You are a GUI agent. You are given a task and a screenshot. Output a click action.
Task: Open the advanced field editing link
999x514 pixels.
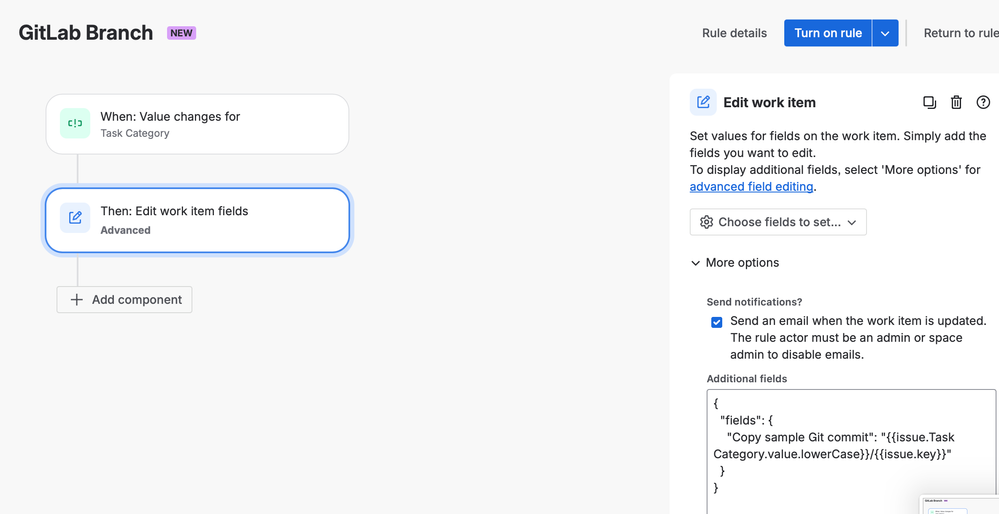(751, 187)
